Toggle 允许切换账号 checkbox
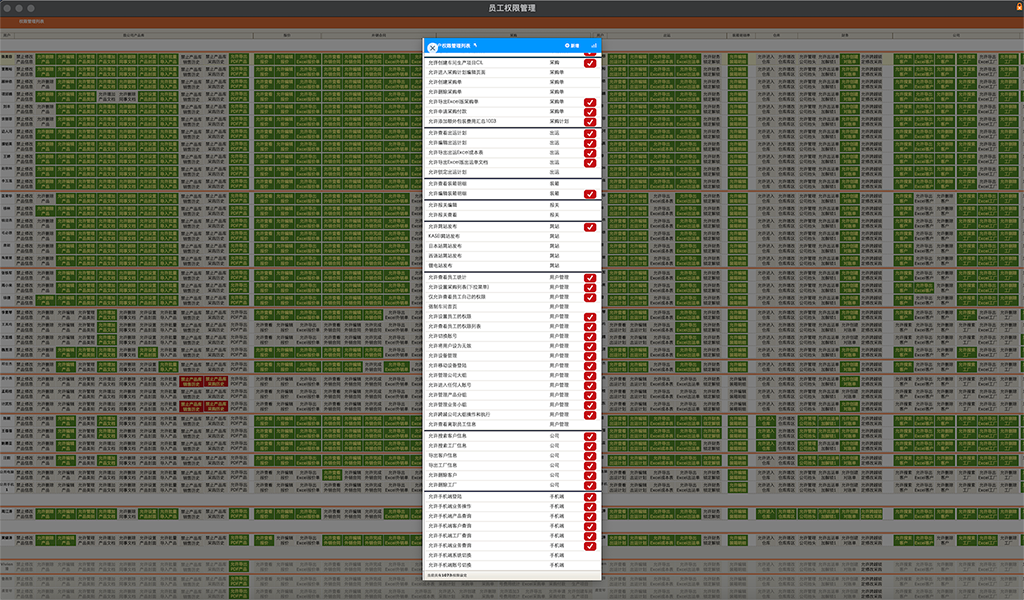 click(x=590, y=336)
